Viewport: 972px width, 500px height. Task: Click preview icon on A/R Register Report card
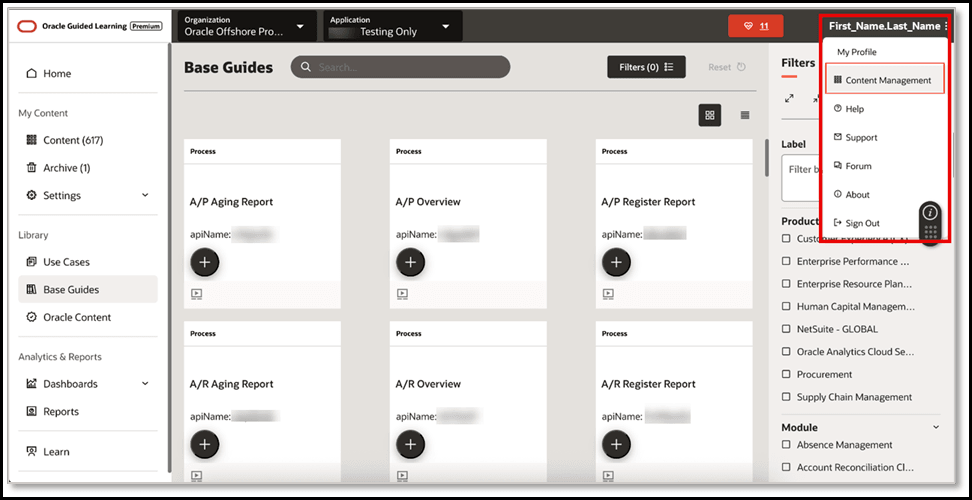(x=608, y=476)
